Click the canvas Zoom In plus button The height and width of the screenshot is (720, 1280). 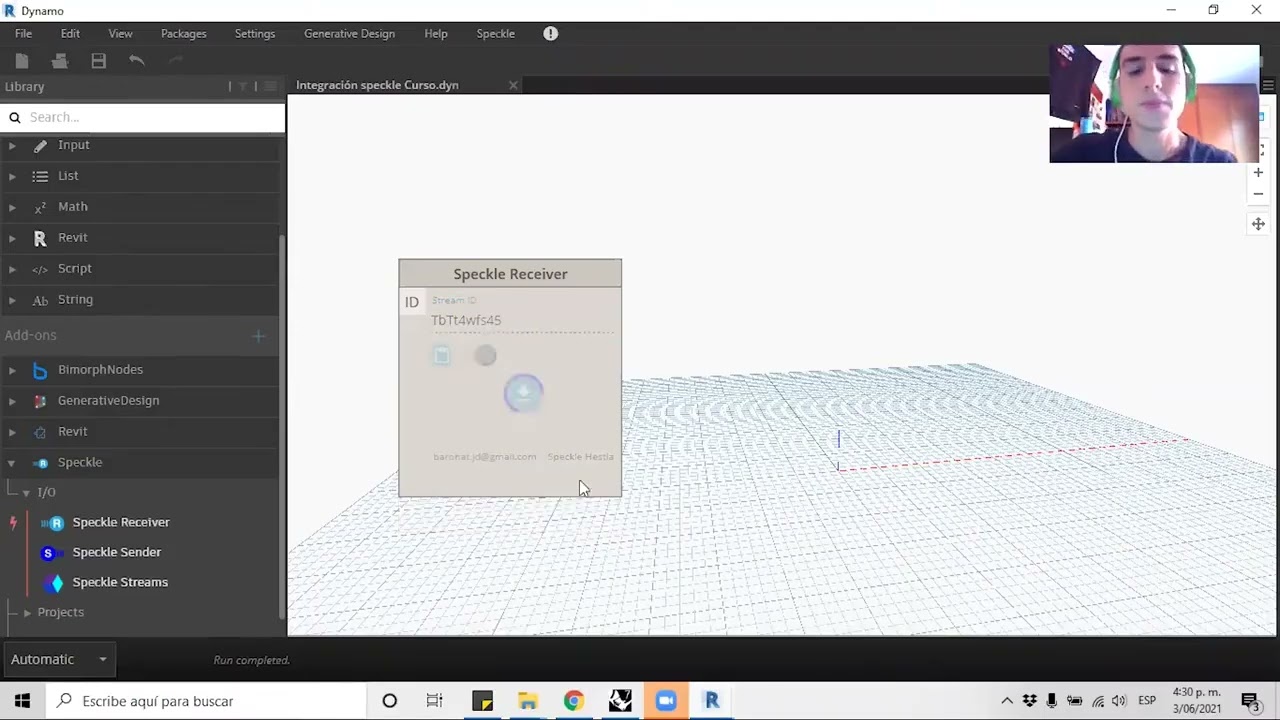(1258, 172)
